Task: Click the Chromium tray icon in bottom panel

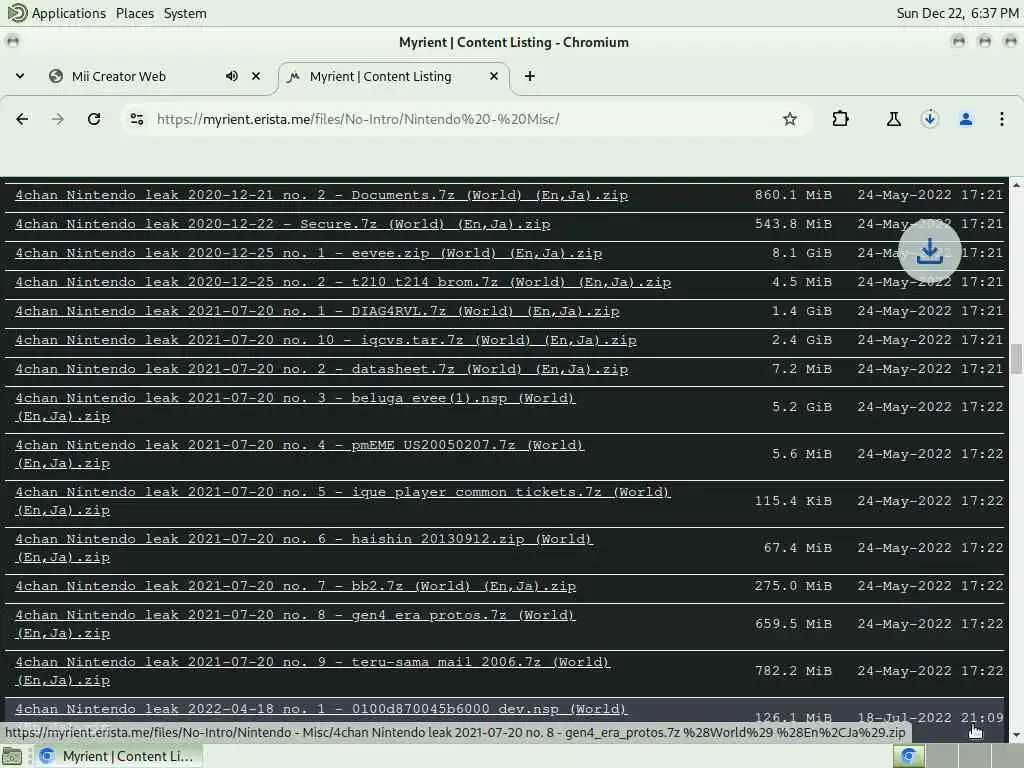Action: pyautogui.click(x=908, y=756)
